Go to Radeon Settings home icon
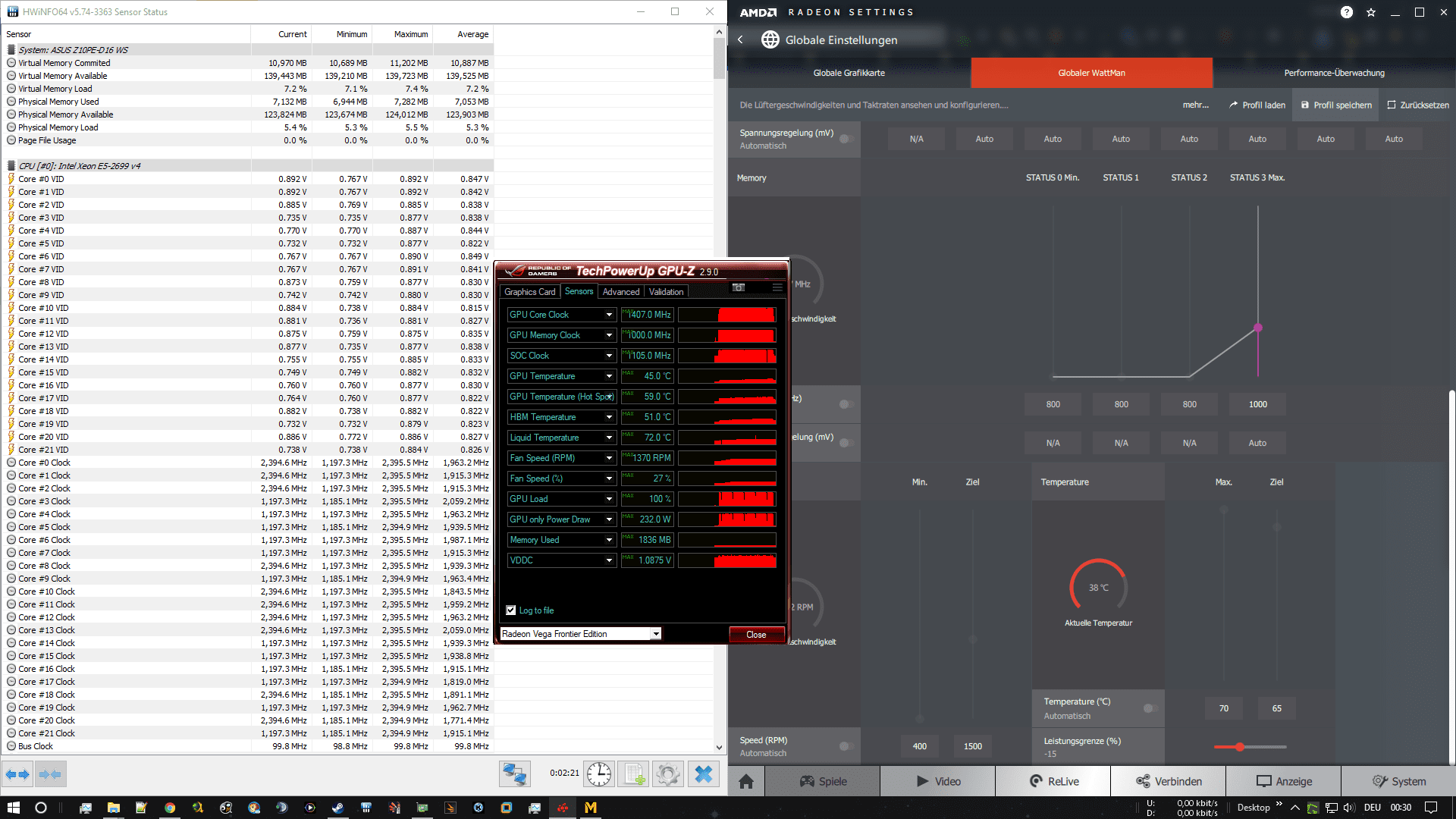The image size is (1456, 819). point(746,781)
